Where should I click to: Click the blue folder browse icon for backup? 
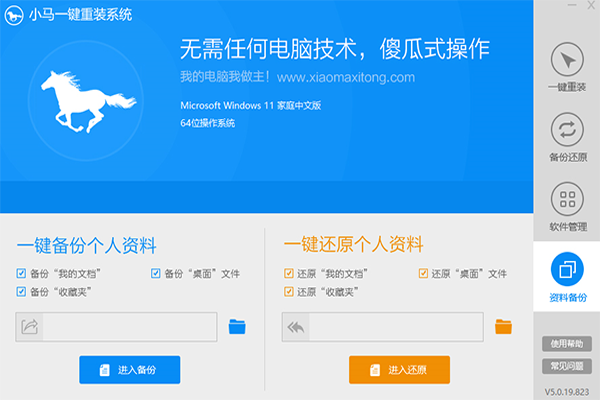point(237,326)
